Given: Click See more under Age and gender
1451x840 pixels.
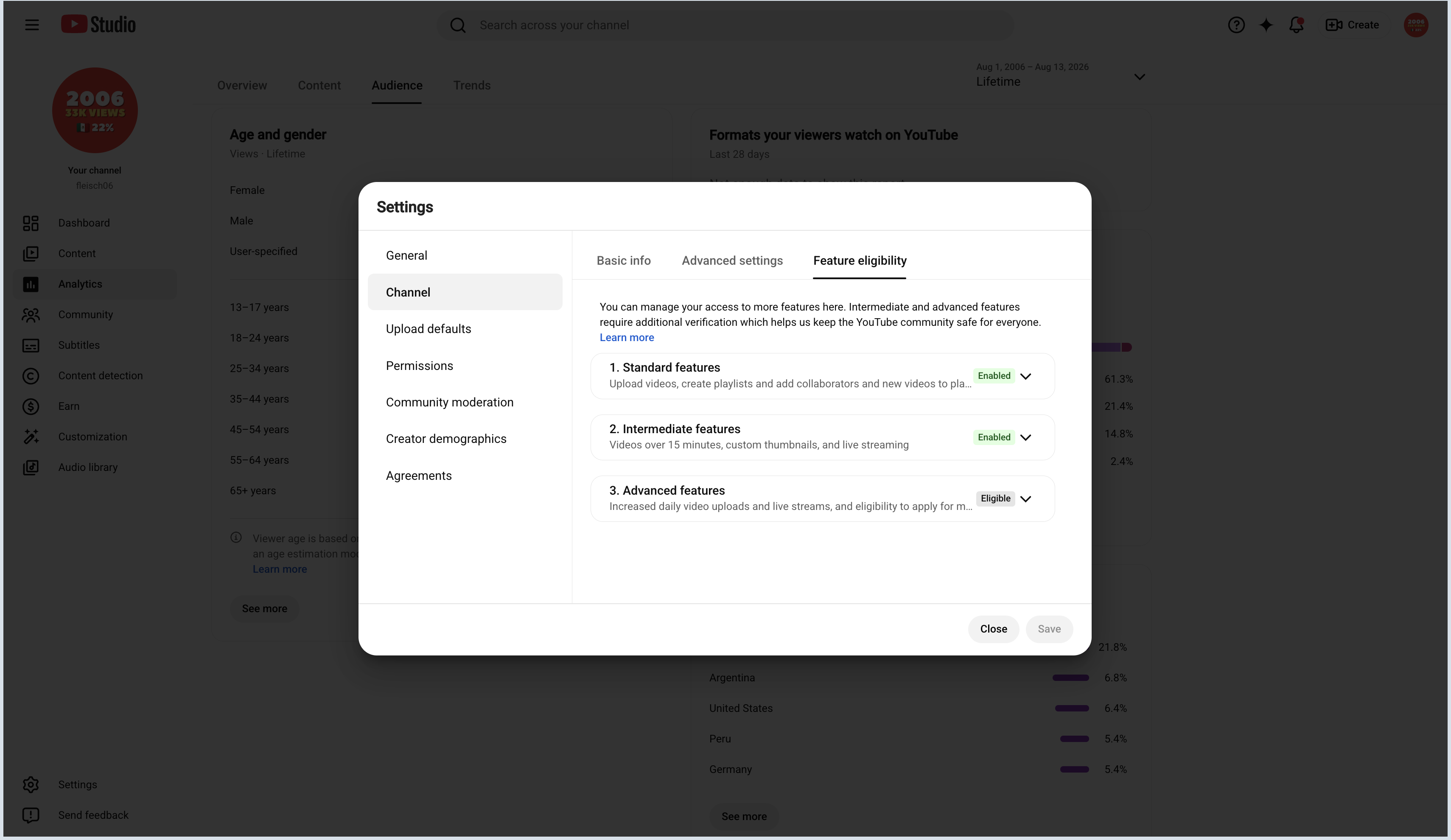Looking at the screenshot, I should pyautogui.click(x=264, y=608).
